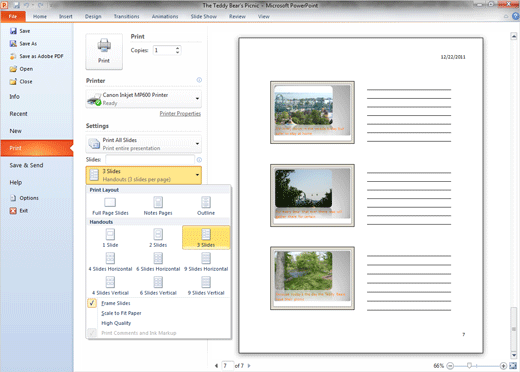Switch to the Review tab

[237, 16]
